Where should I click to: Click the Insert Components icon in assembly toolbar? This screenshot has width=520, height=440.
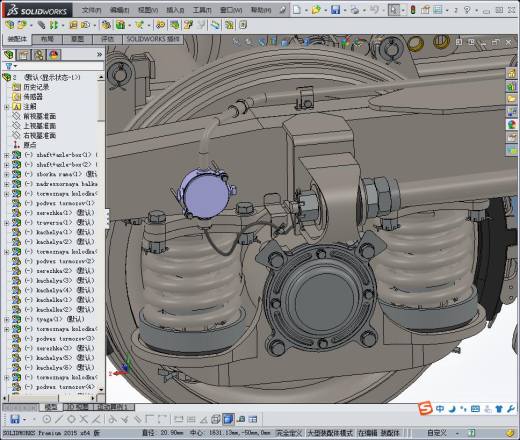[x=10, y=25]
